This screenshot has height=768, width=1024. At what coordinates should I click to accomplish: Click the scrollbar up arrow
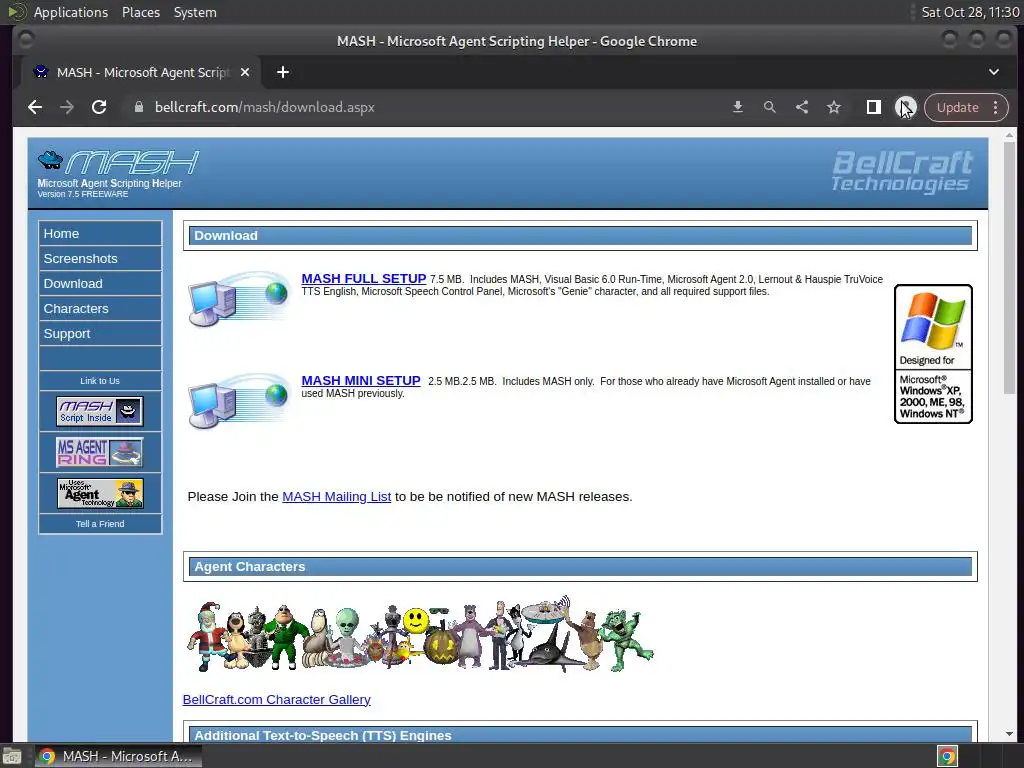1010,135
